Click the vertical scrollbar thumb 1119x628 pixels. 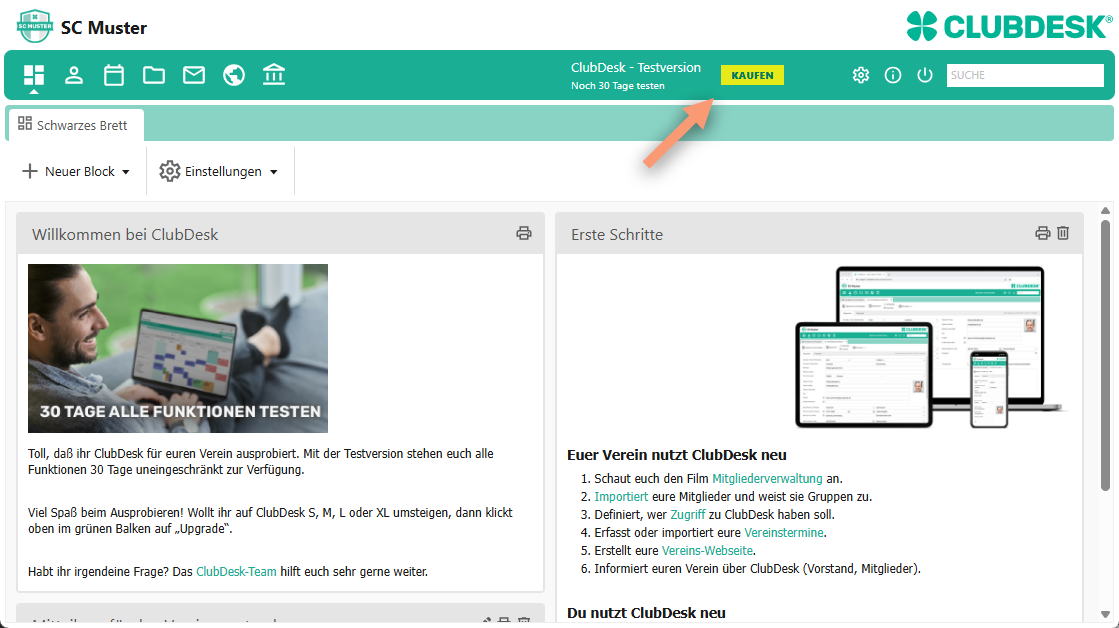coord(1105,355)
